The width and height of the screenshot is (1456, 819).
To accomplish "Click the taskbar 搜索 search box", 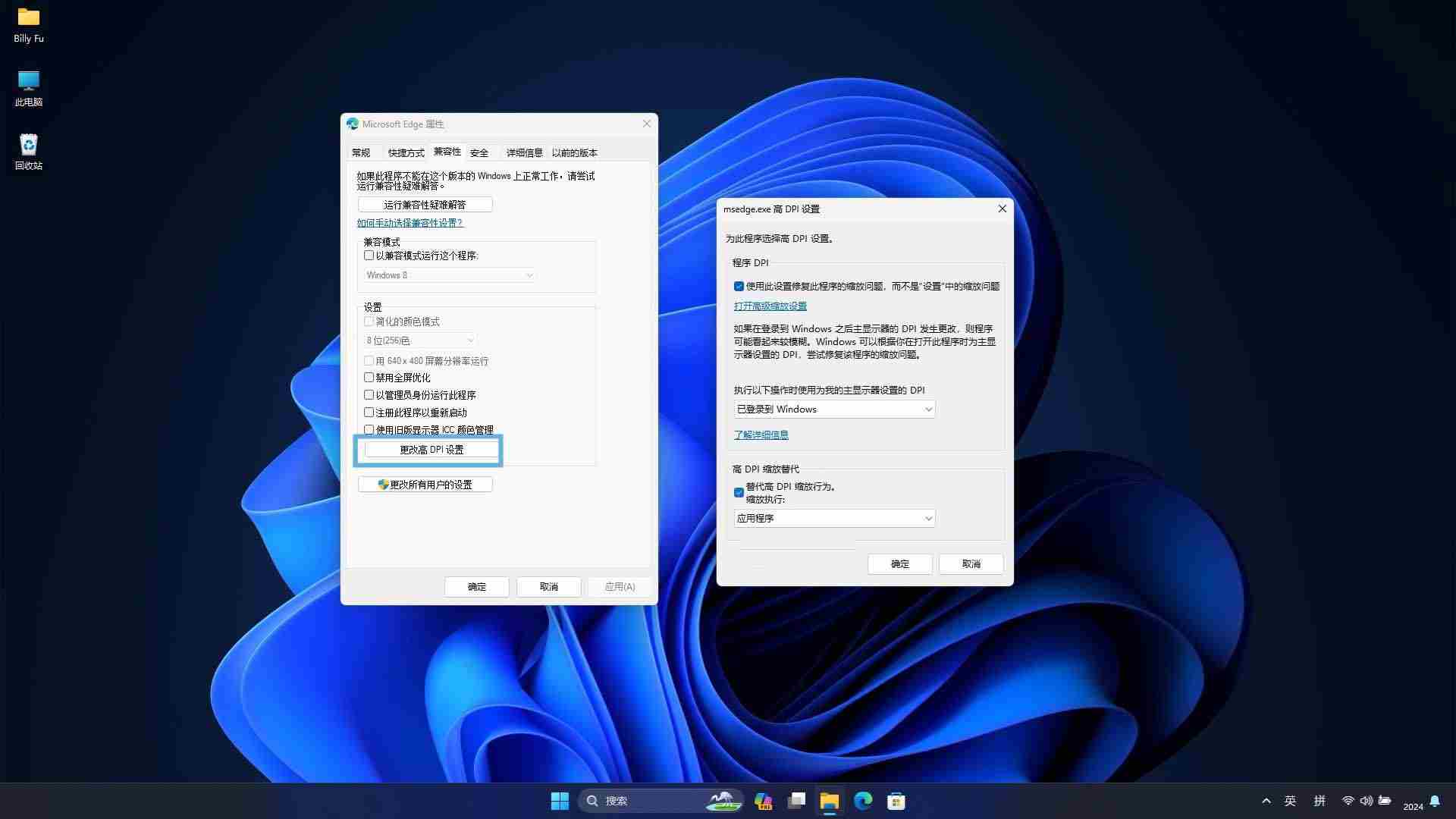I will click(x=645, y=801).
